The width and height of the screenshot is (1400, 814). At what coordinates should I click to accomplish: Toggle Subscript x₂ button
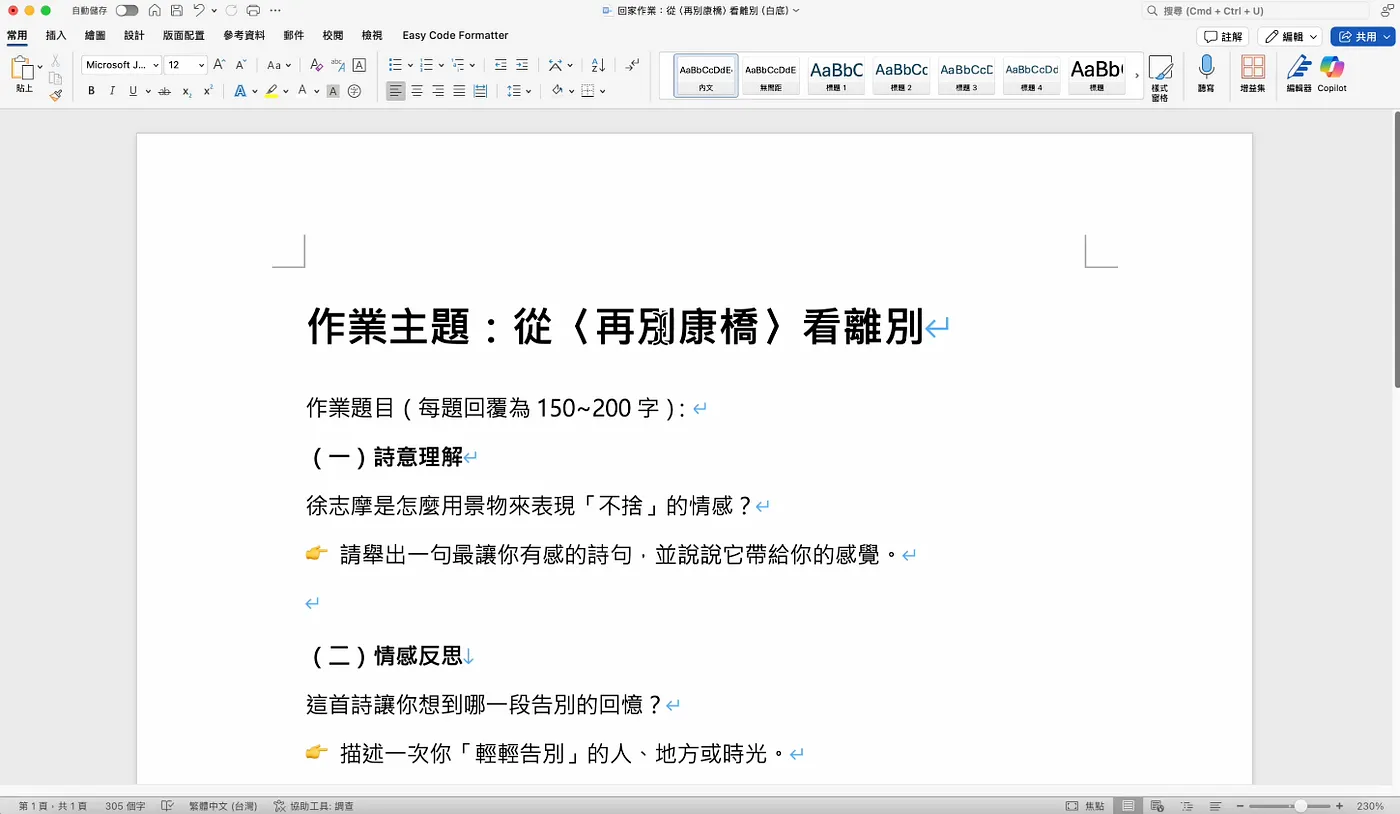(187, 91)
